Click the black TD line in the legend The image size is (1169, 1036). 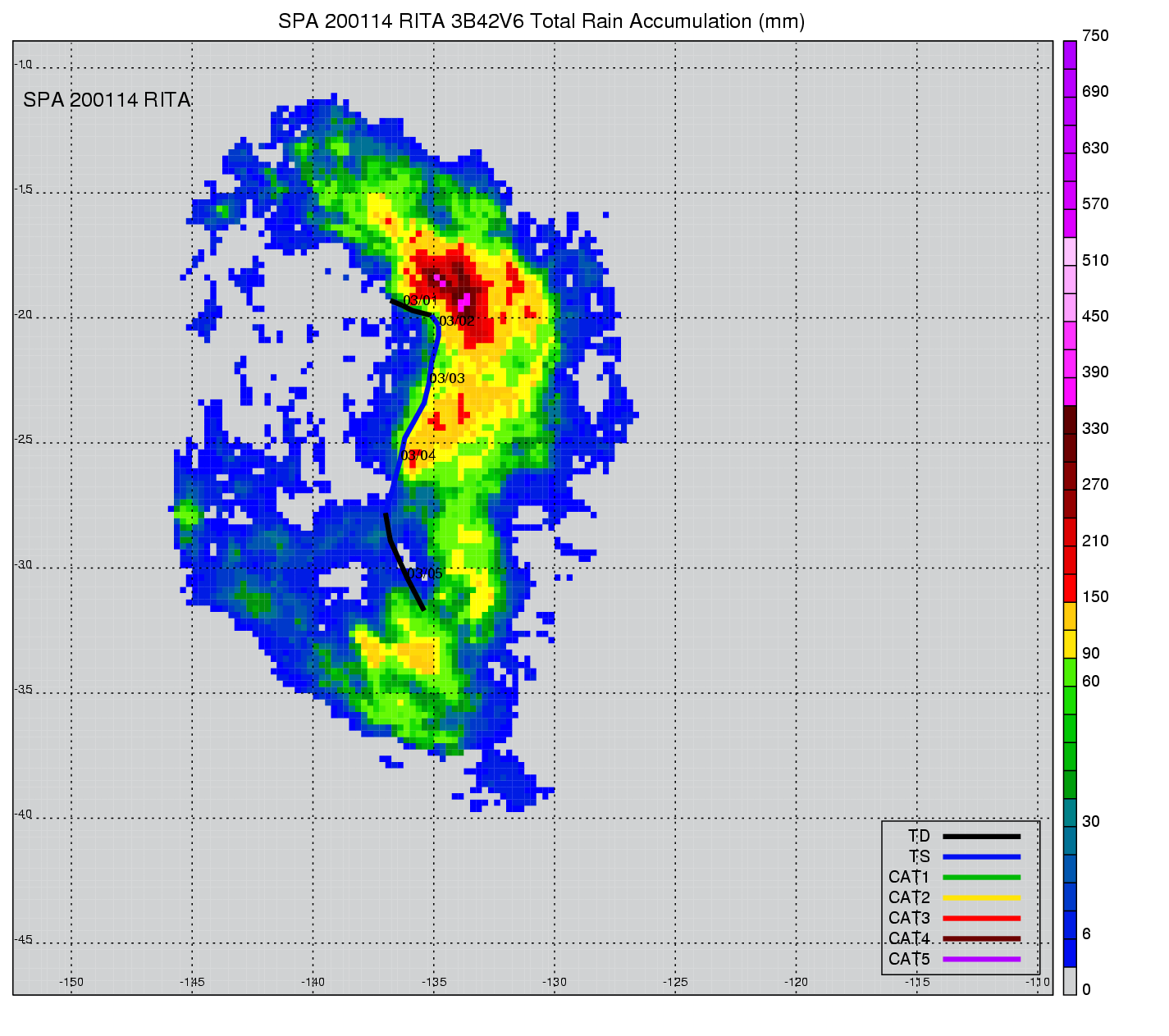click(x=981, y=837)
